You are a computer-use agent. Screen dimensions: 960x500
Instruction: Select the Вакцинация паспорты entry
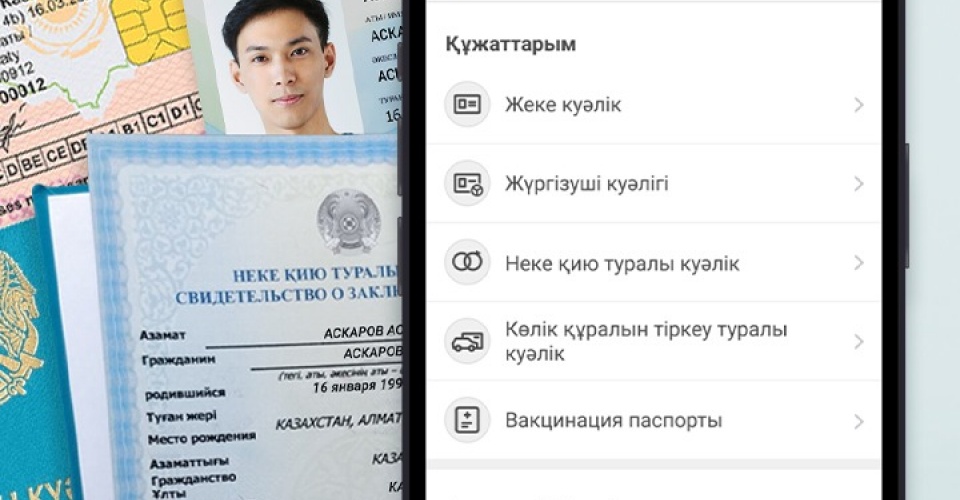click(654, 420)
